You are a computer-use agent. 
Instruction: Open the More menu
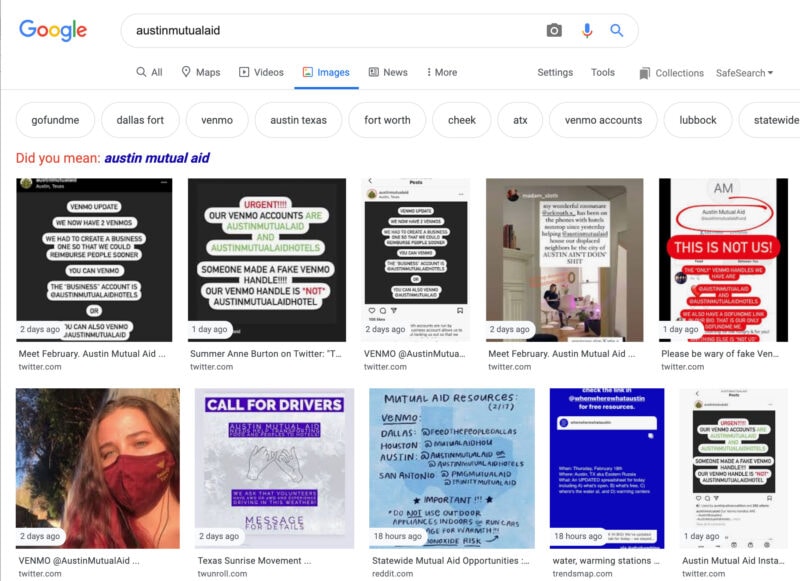442,72
